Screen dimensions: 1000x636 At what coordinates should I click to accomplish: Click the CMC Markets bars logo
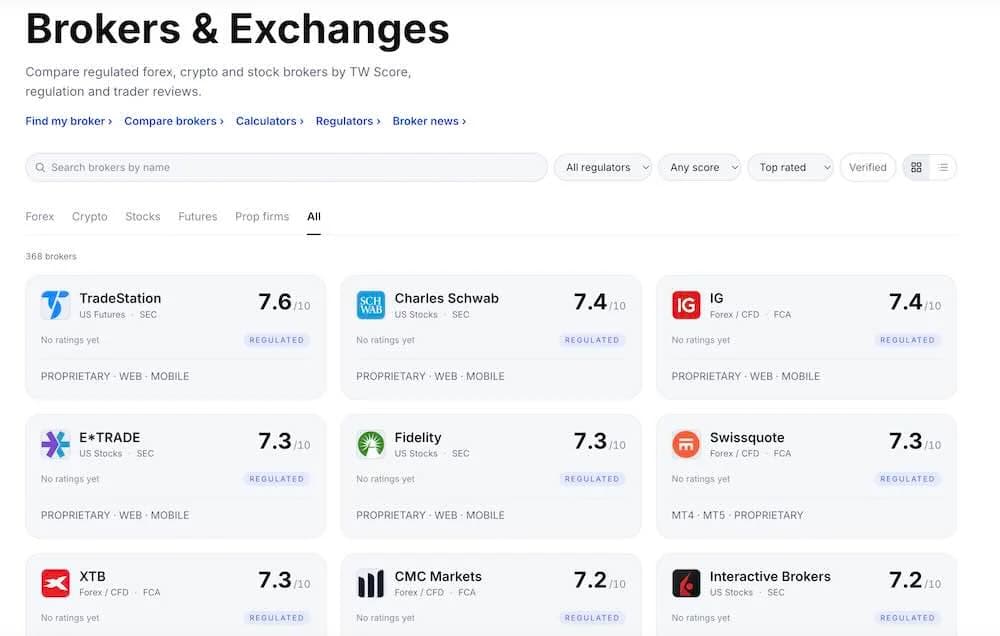coord(371,583)
